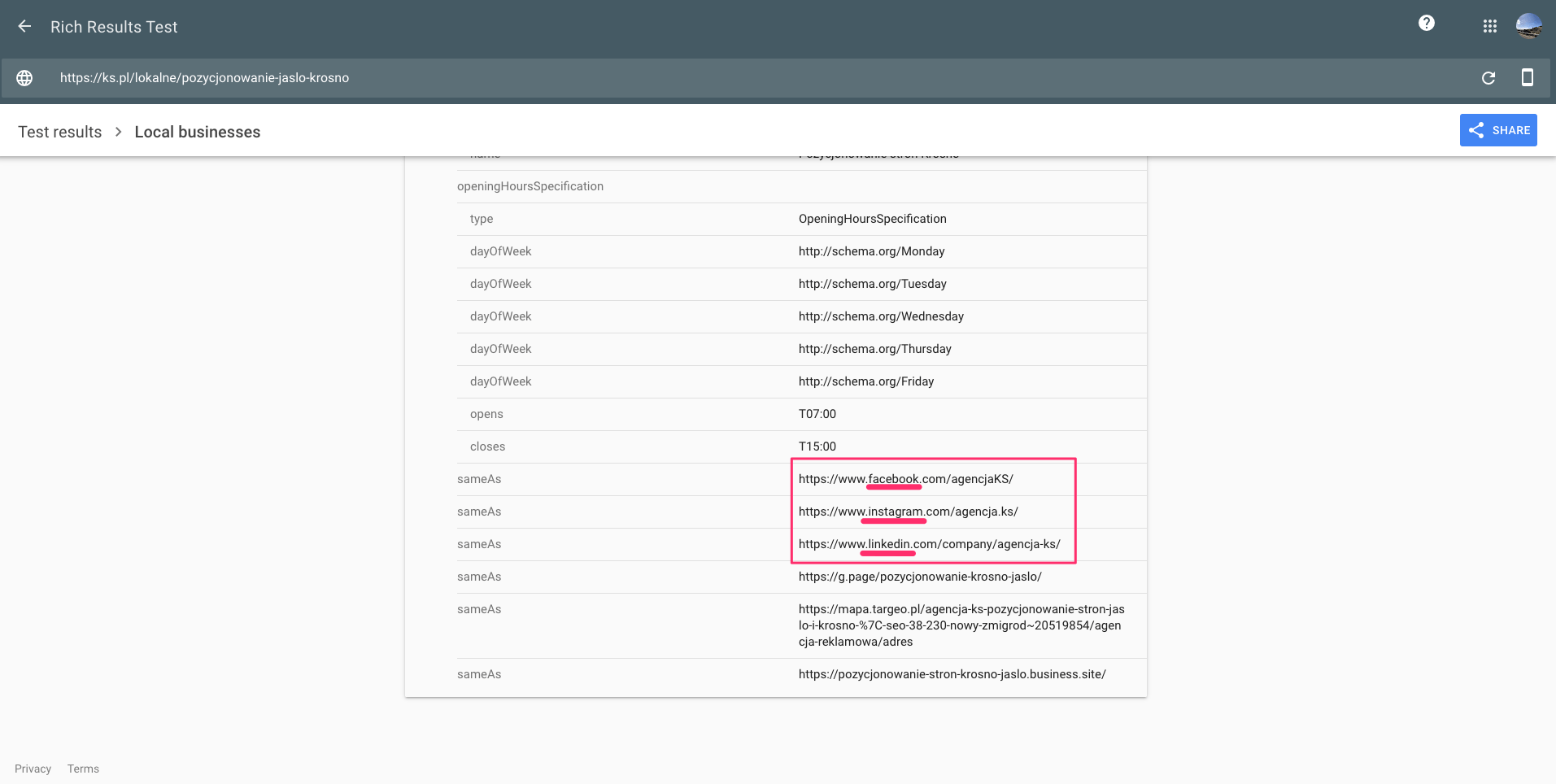Select the Local businesses breadcrumb

(x=197, y=132)
